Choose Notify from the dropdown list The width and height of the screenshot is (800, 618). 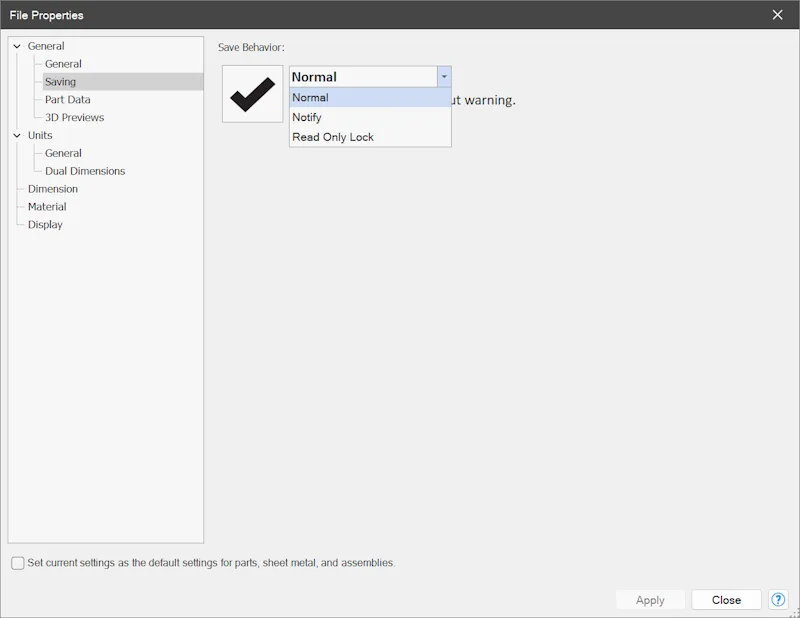[370, 117]
